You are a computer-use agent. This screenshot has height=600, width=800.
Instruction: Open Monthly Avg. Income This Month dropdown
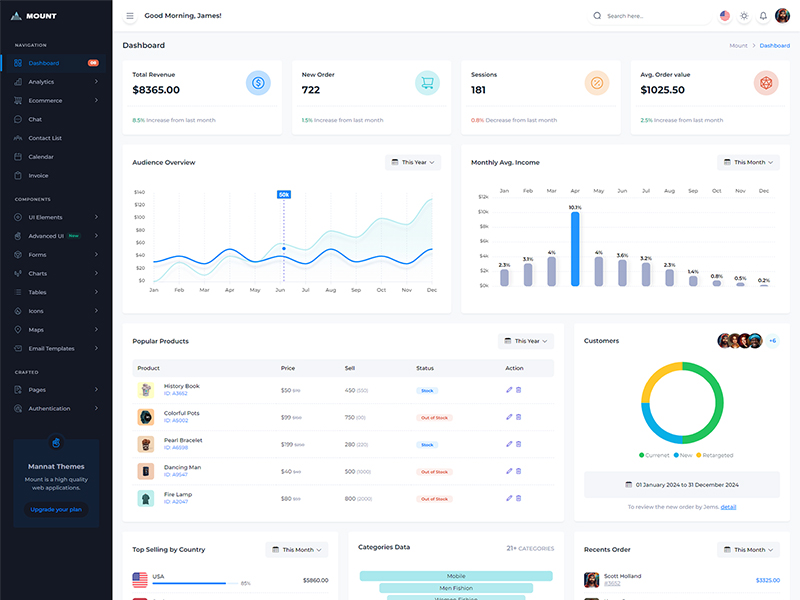pos(748,162)
